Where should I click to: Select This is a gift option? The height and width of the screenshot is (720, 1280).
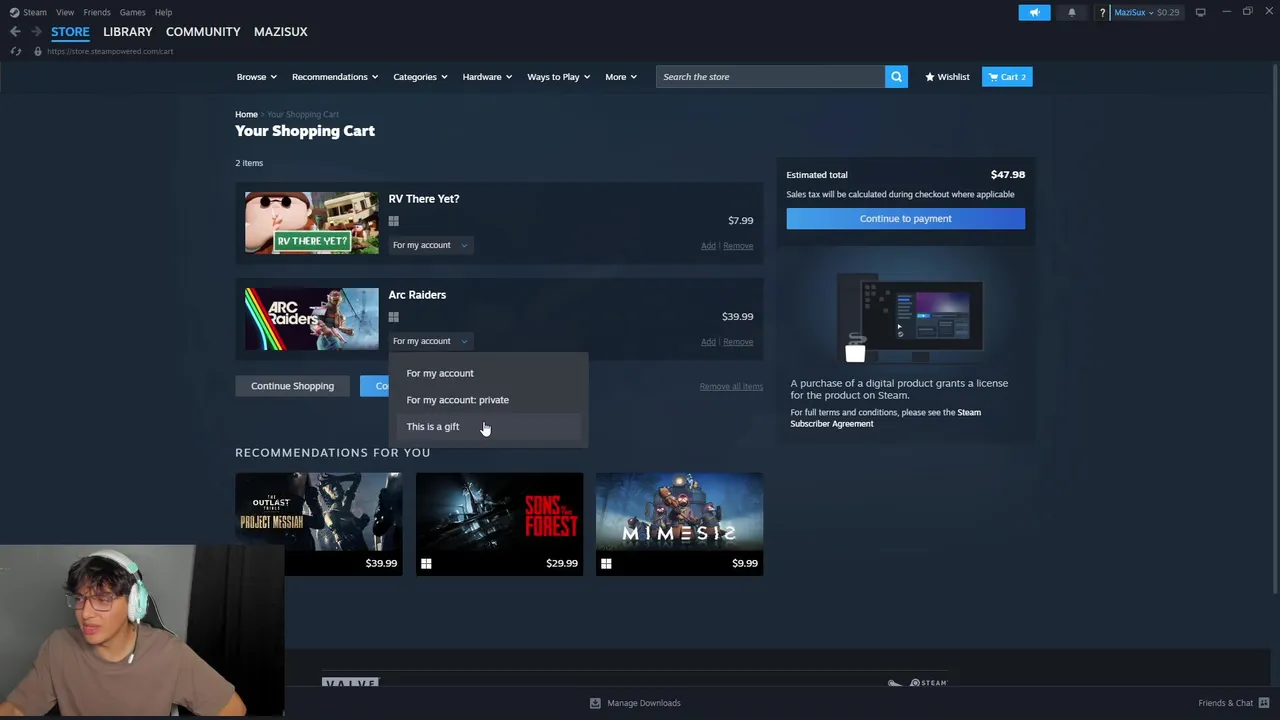(x=488, y=427)
